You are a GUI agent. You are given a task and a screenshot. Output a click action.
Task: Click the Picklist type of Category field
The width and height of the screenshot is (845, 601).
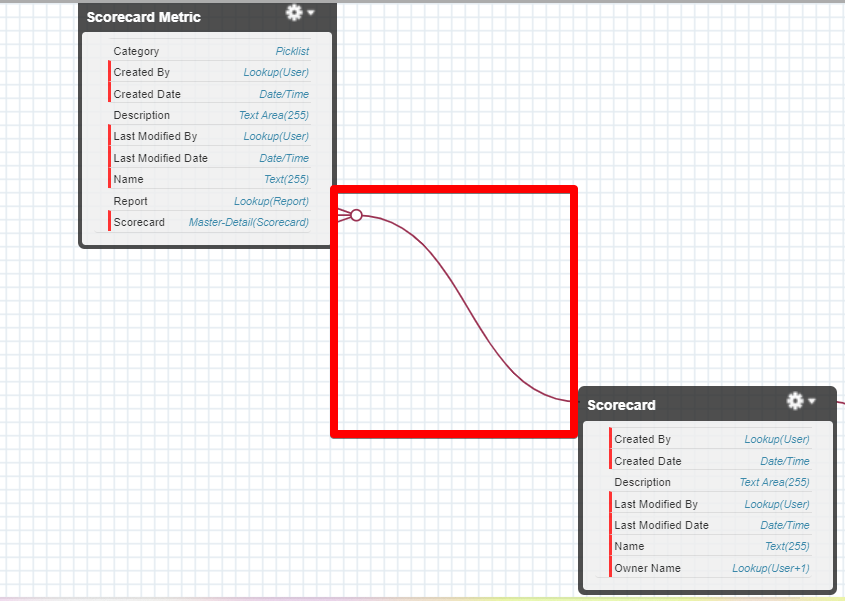click(292, 51)
